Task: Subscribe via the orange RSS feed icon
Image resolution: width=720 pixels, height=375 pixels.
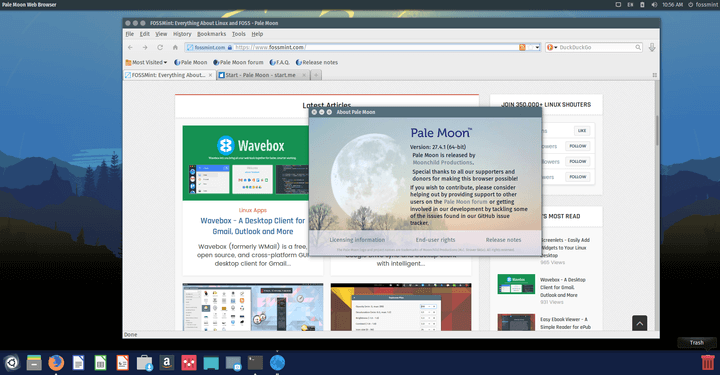Action: 522,47
